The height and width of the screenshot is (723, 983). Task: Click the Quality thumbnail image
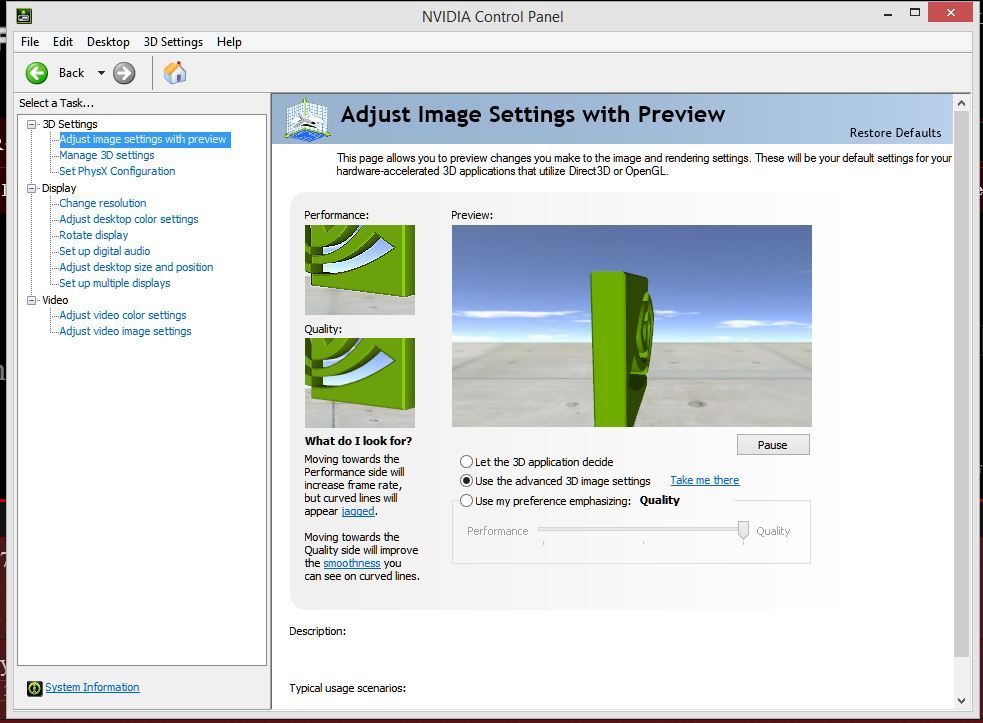(x=360, y=383)
